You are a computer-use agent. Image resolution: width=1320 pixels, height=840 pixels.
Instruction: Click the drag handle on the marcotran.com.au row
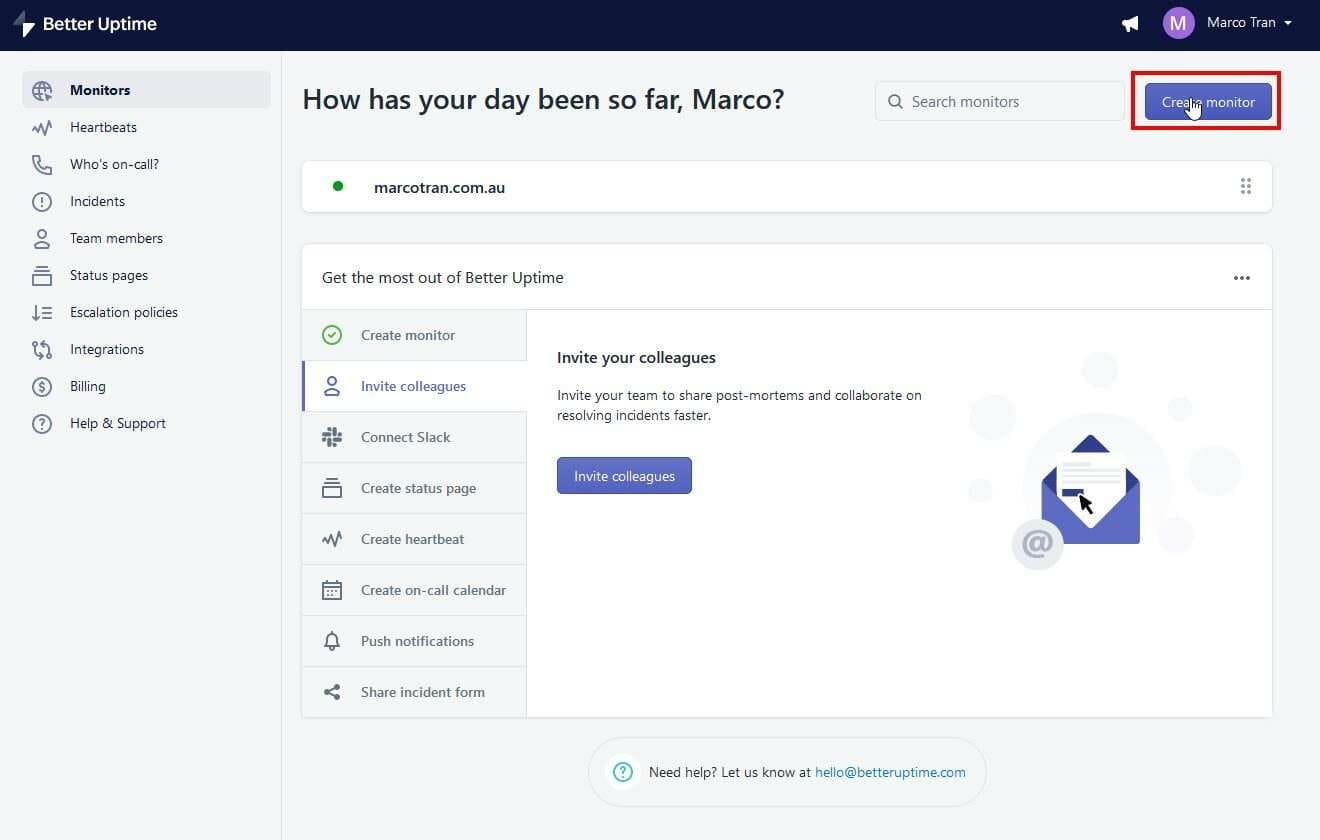coord(1246,186)
